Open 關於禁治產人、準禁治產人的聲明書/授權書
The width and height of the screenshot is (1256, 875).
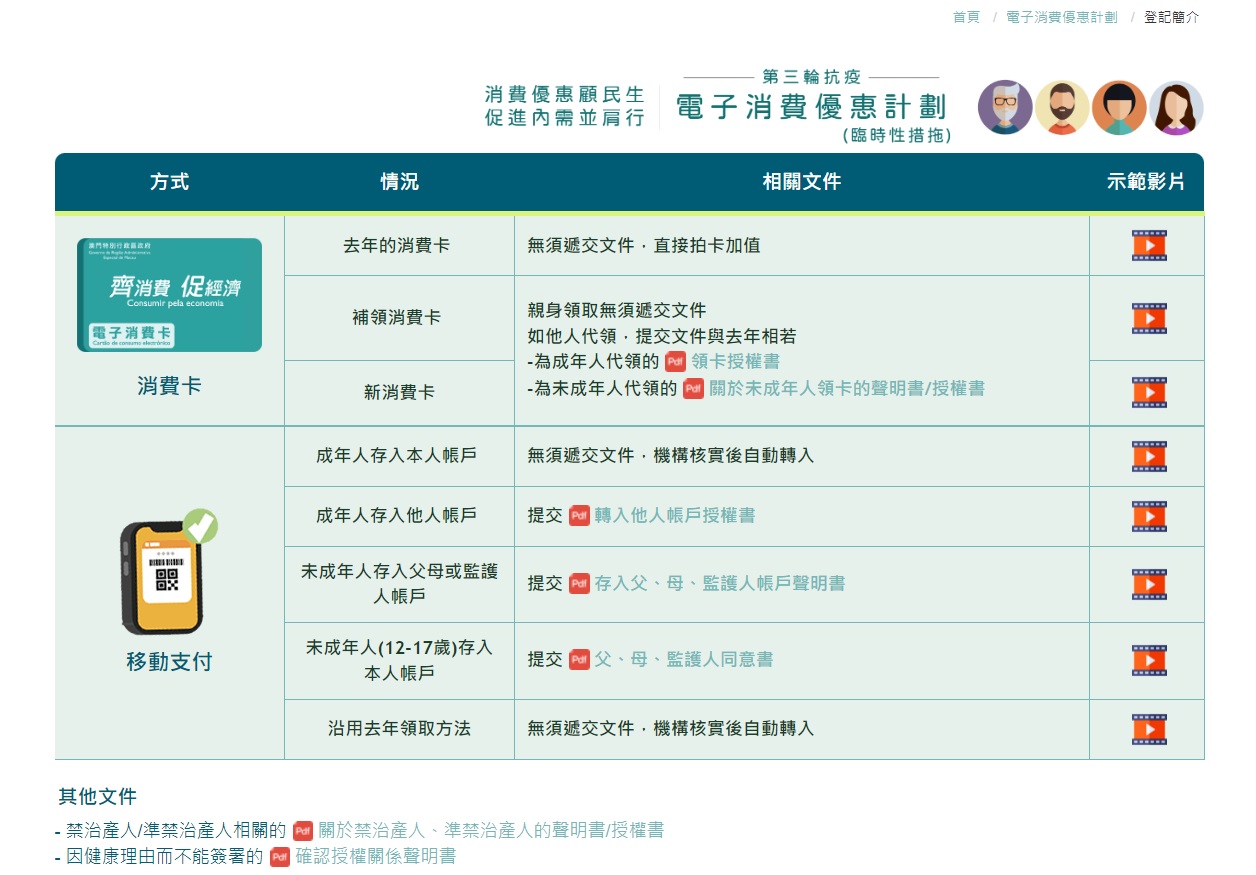pyautogui.click(x=490, y=830)
